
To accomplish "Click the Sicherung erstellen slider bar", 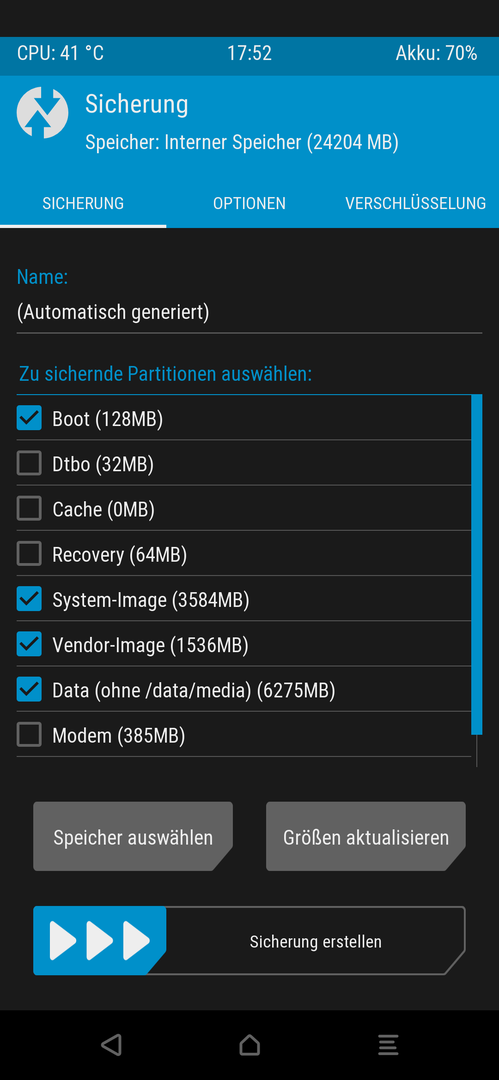I will coord(250,940).
